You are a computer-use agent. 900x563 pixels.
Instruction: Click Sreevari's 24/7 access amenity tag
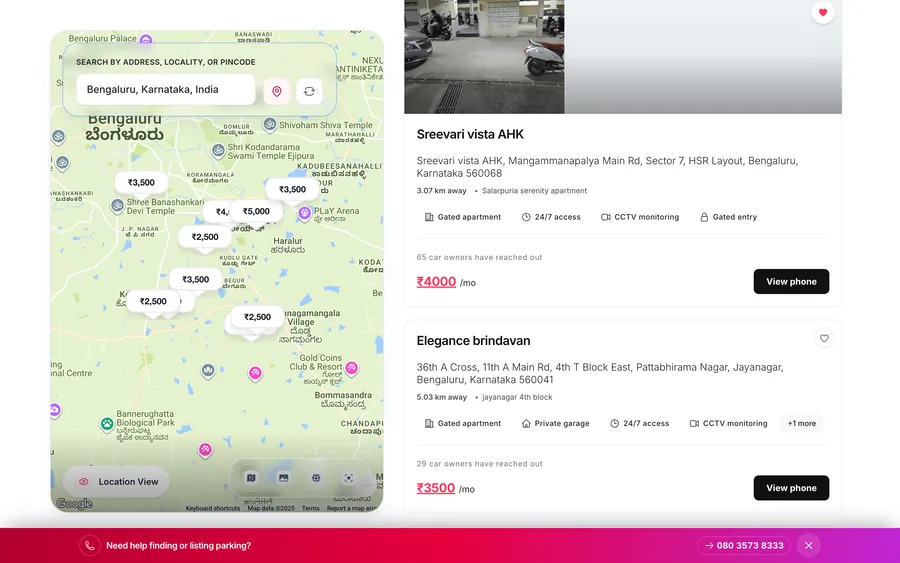click(x=551, y=217)
